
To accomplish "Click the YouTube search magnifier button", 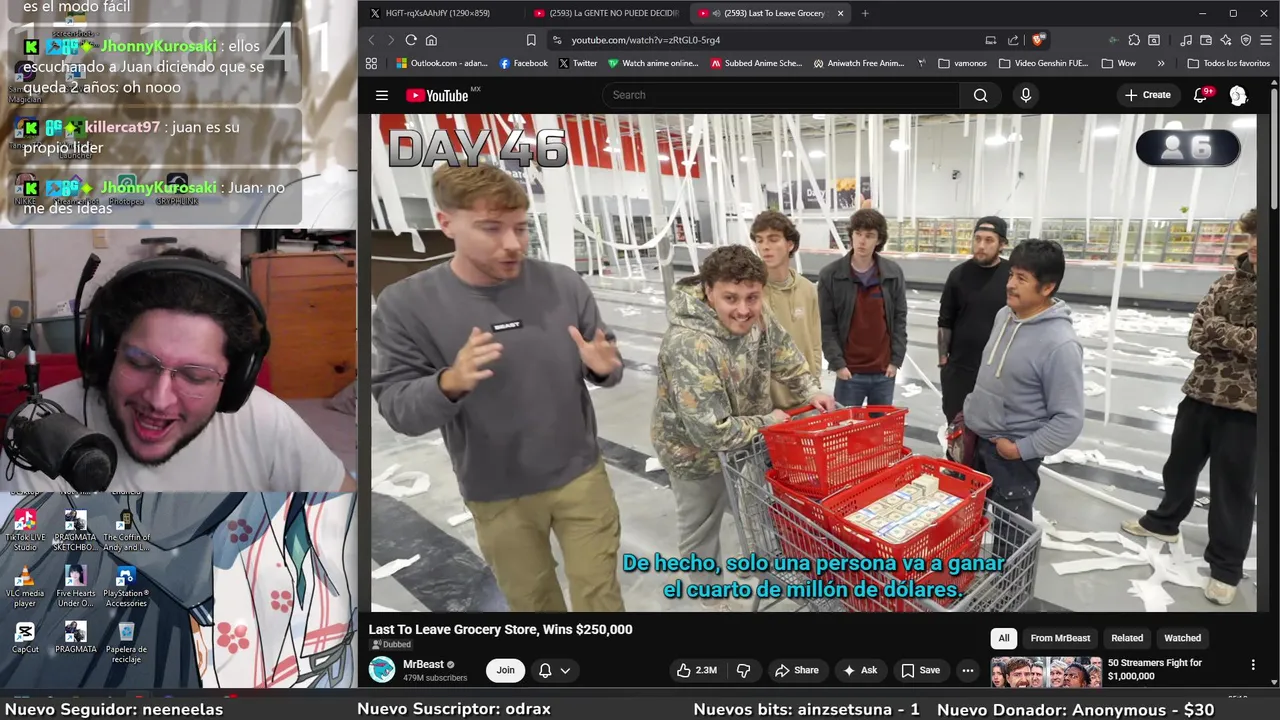I will [x=980, y=95].
